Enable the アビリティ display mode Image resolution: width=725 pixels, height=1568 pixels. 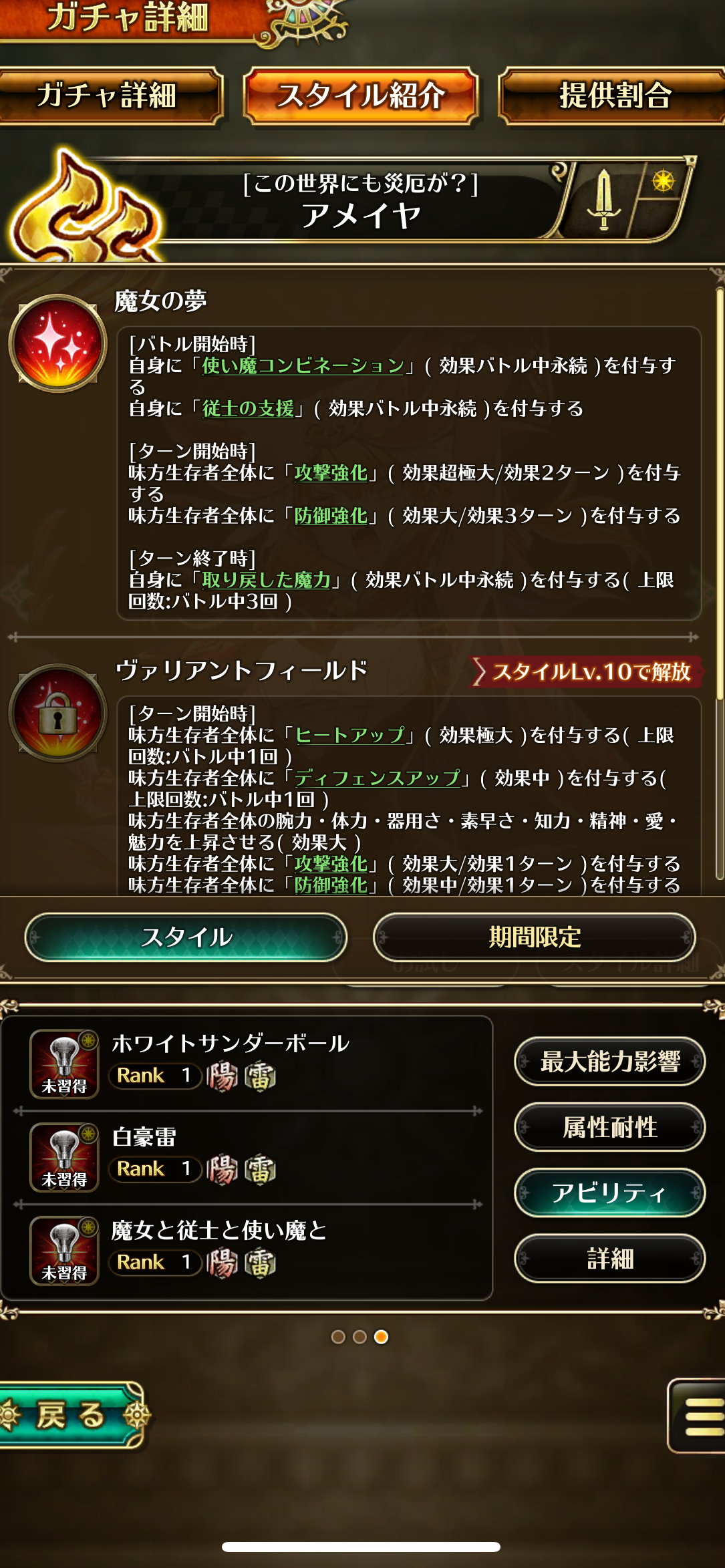click(x=609, y=1193)
